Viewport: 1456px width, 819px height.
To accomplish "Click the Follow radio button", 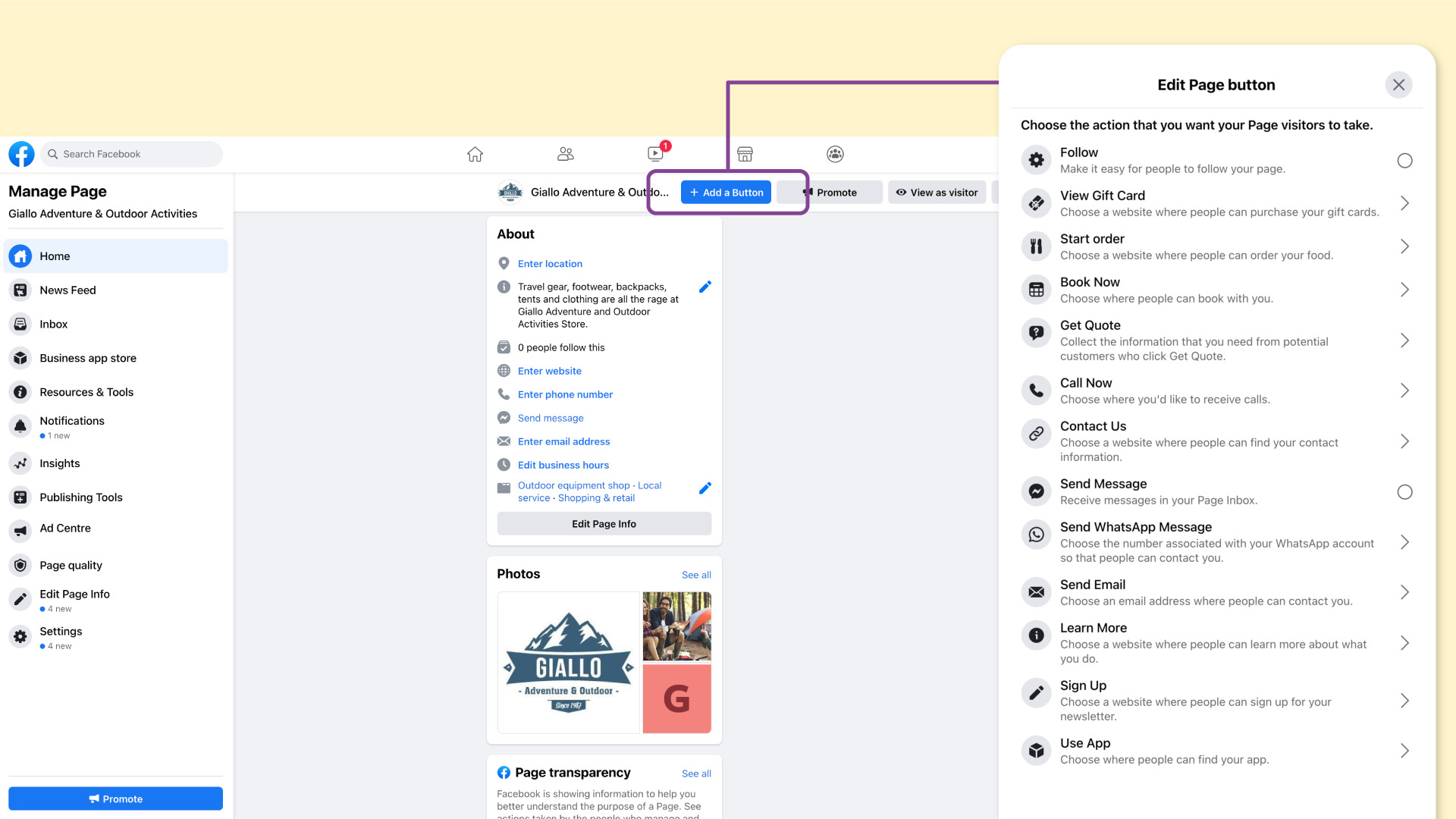I will [1404, 160].
